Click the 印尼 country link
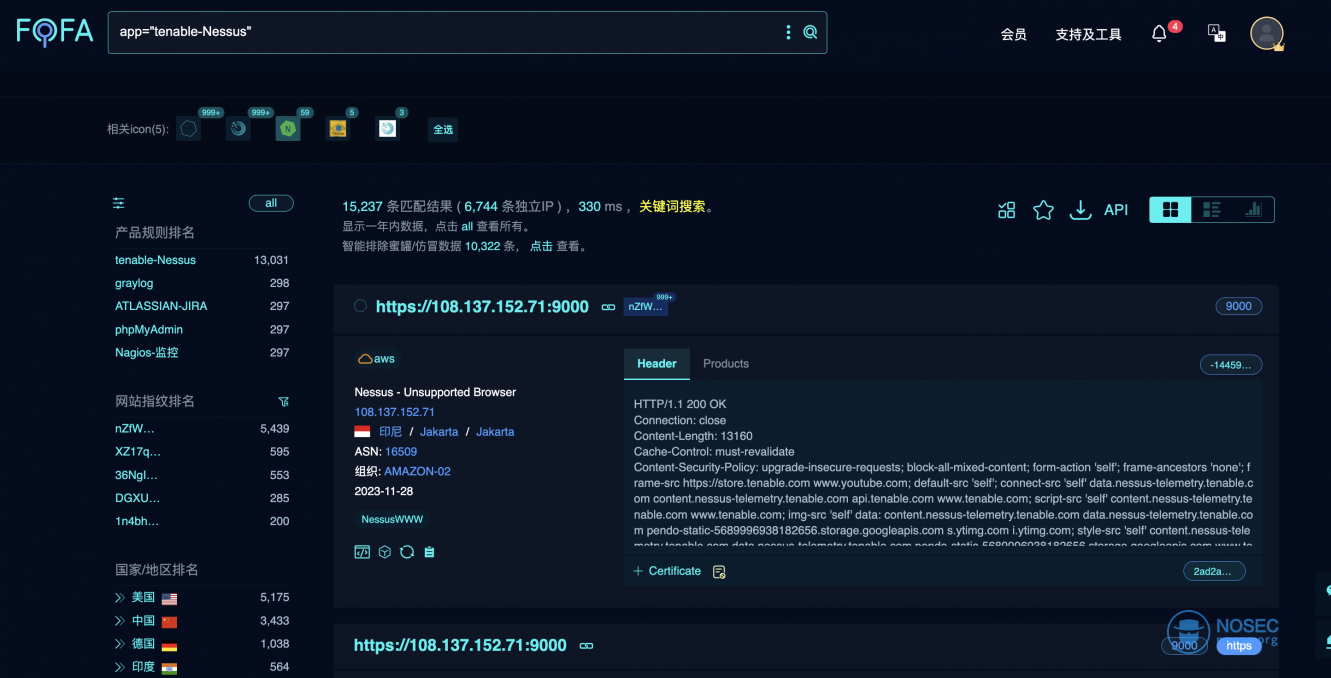Screen dimensions: 1331x678 coord(390,432)
